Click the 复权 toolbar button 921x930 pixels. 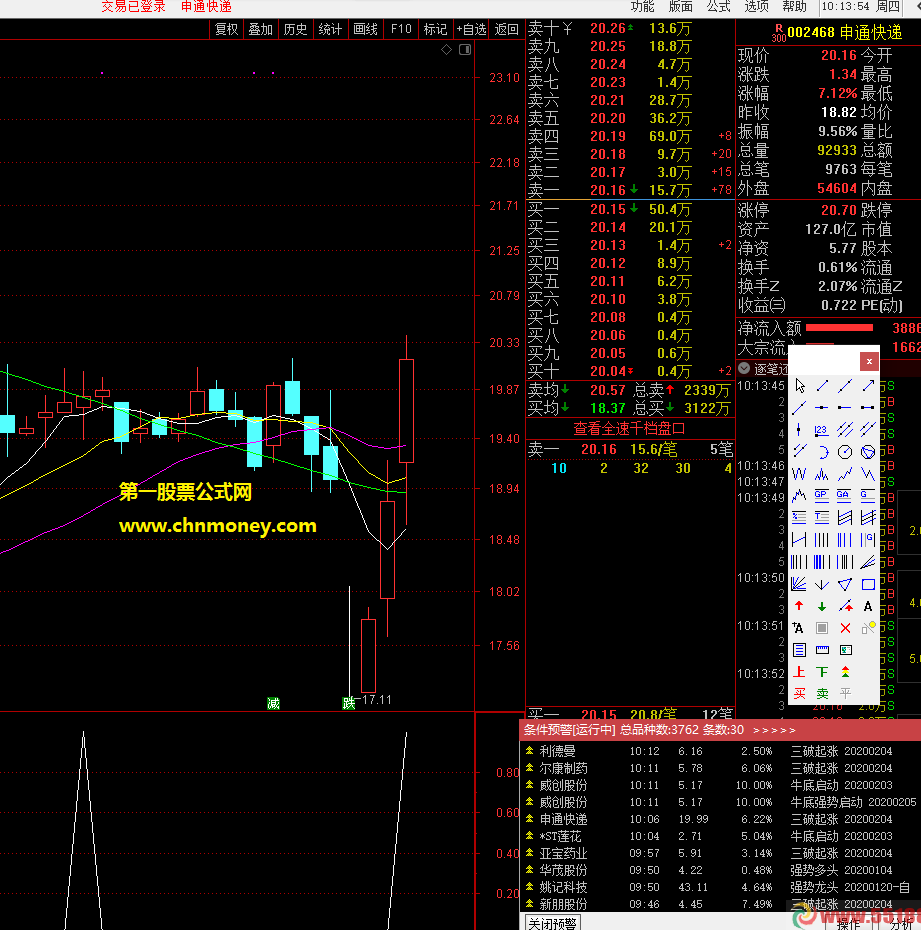pos(227,30)
